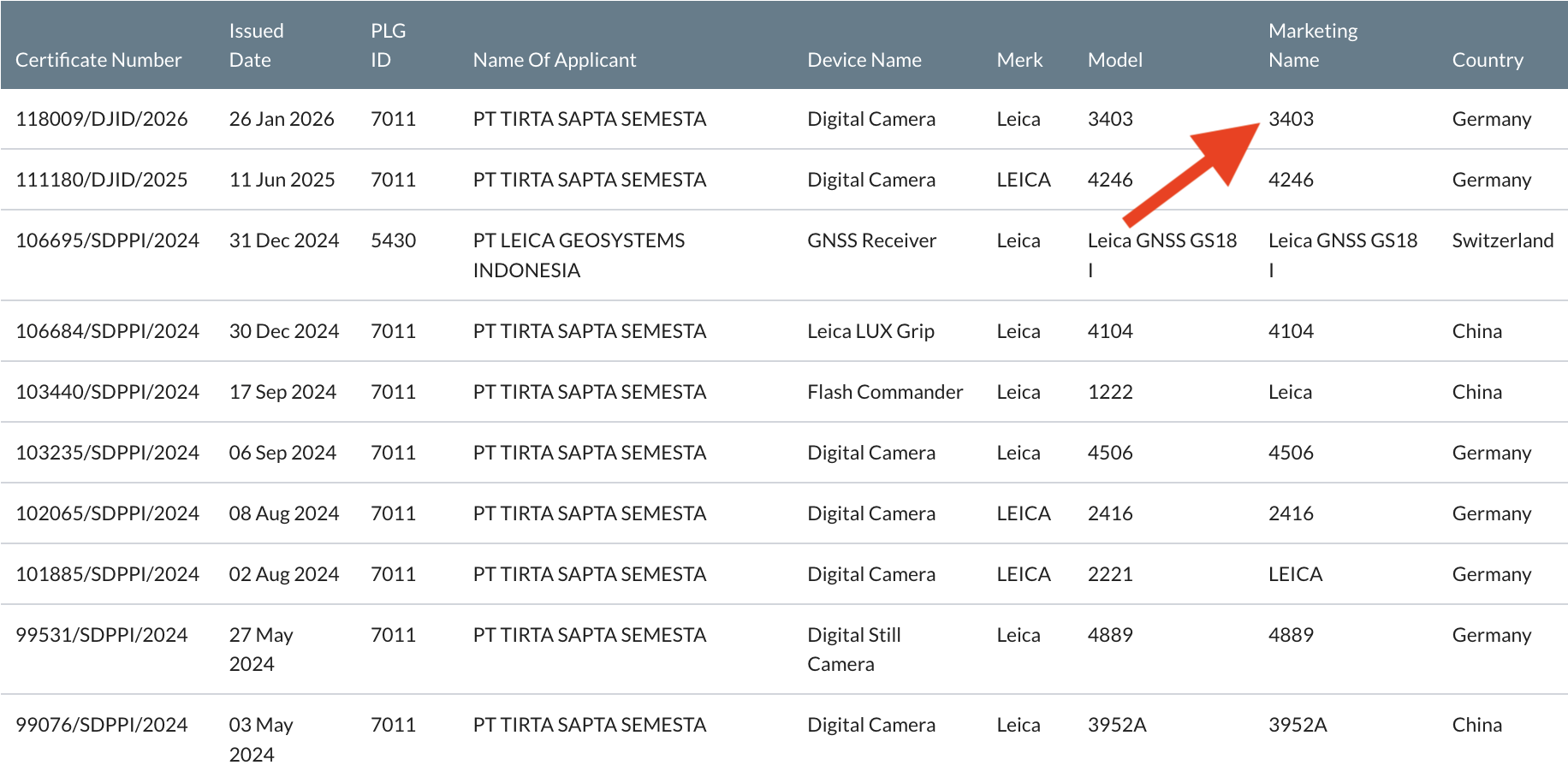Click the Leica LUX Grip device cell
Image resolution: width=1568 pixels, height=777 pixels.
(870, 331)
